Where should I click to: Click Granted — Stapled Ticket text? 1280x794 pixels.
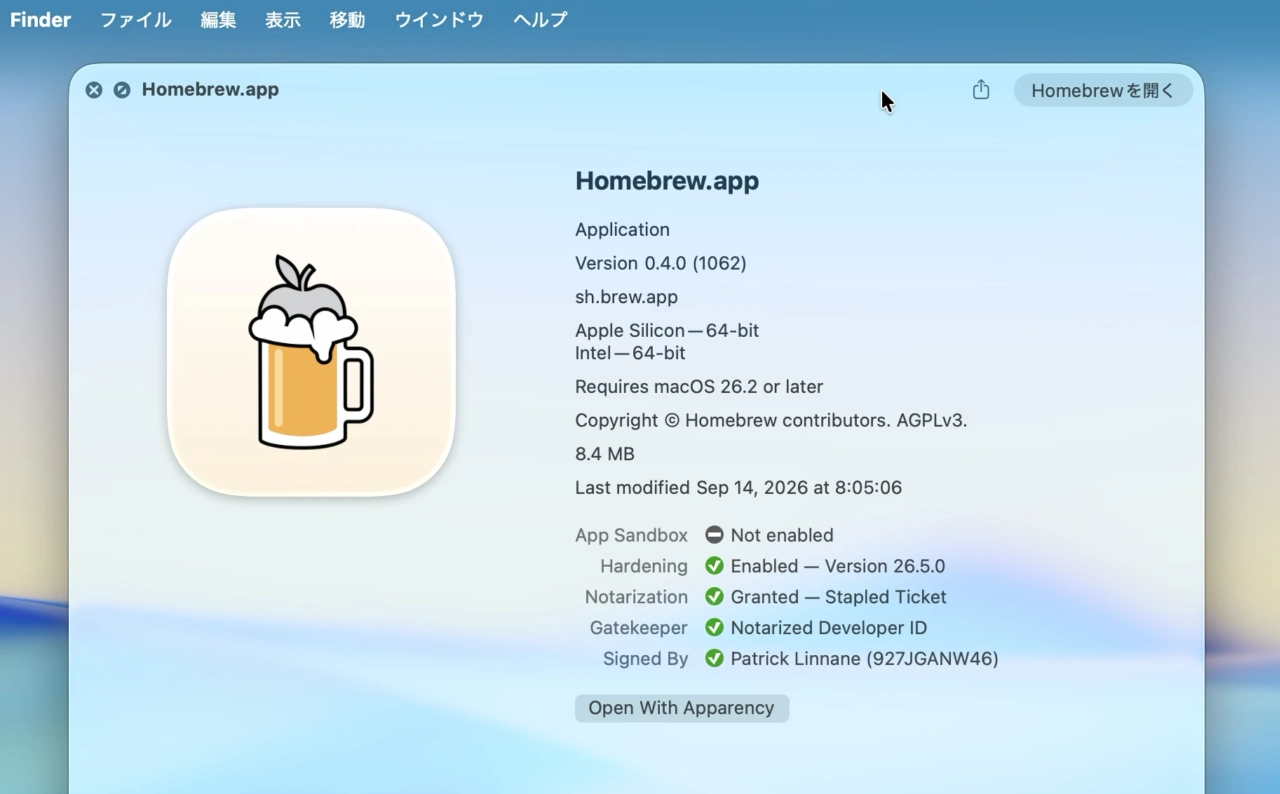(x=839, y=597)
